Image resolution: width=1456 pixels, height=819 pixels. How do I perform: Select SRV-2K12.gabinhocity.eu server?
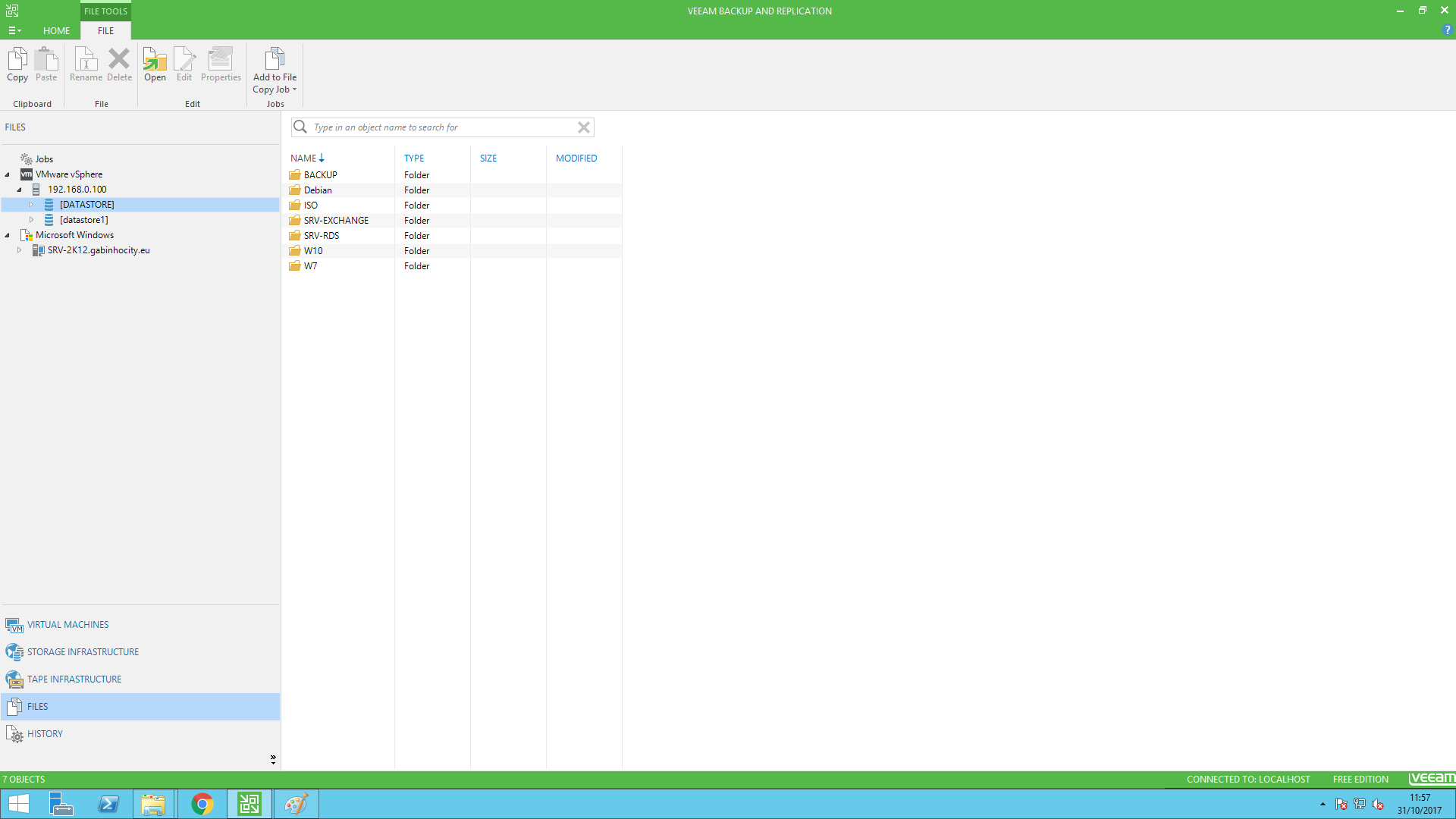(x=99, y=250)
